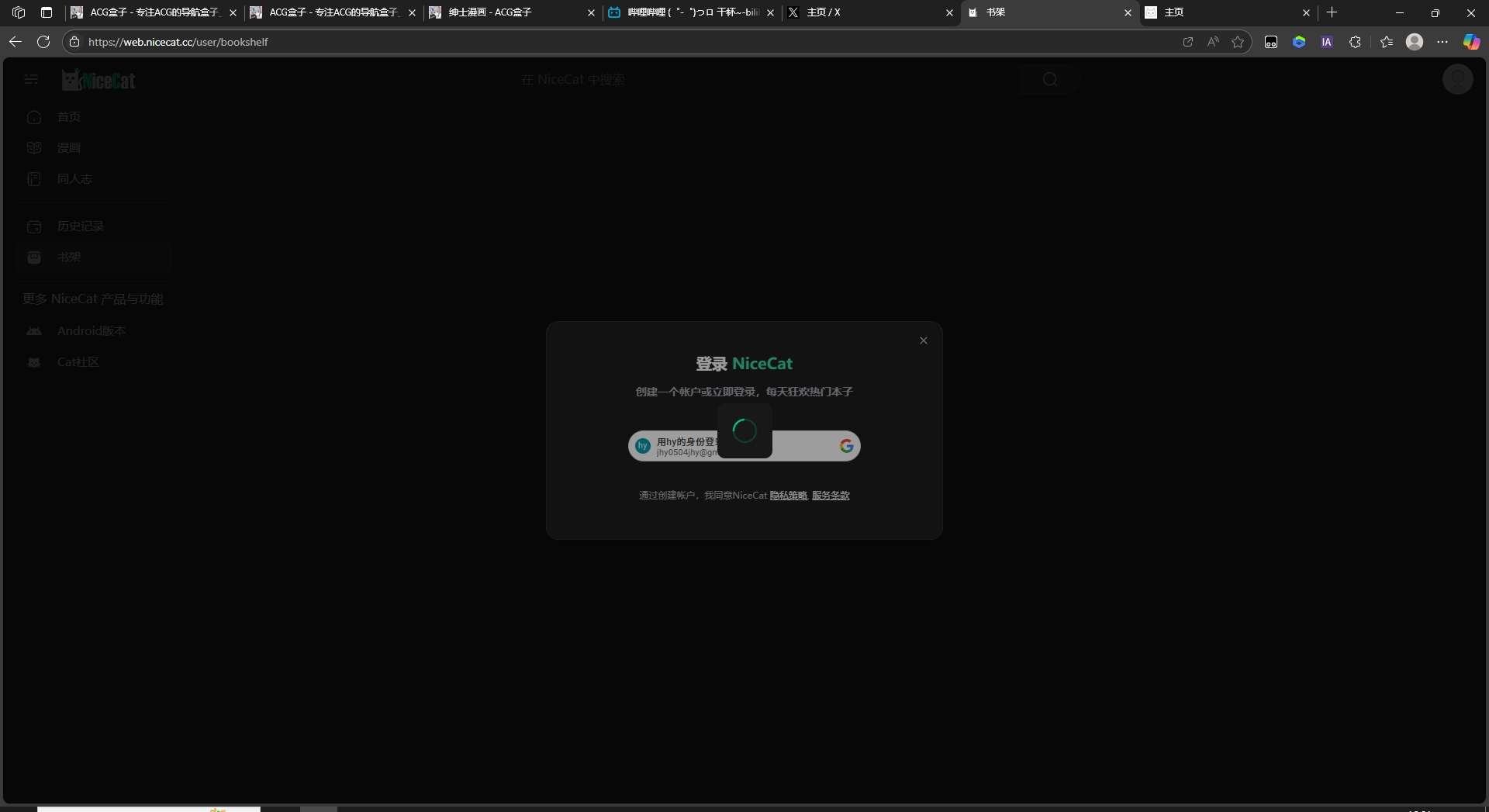Add this page to favorites star
This screenshot has height=812, width=1489.
pos(1238,42)
